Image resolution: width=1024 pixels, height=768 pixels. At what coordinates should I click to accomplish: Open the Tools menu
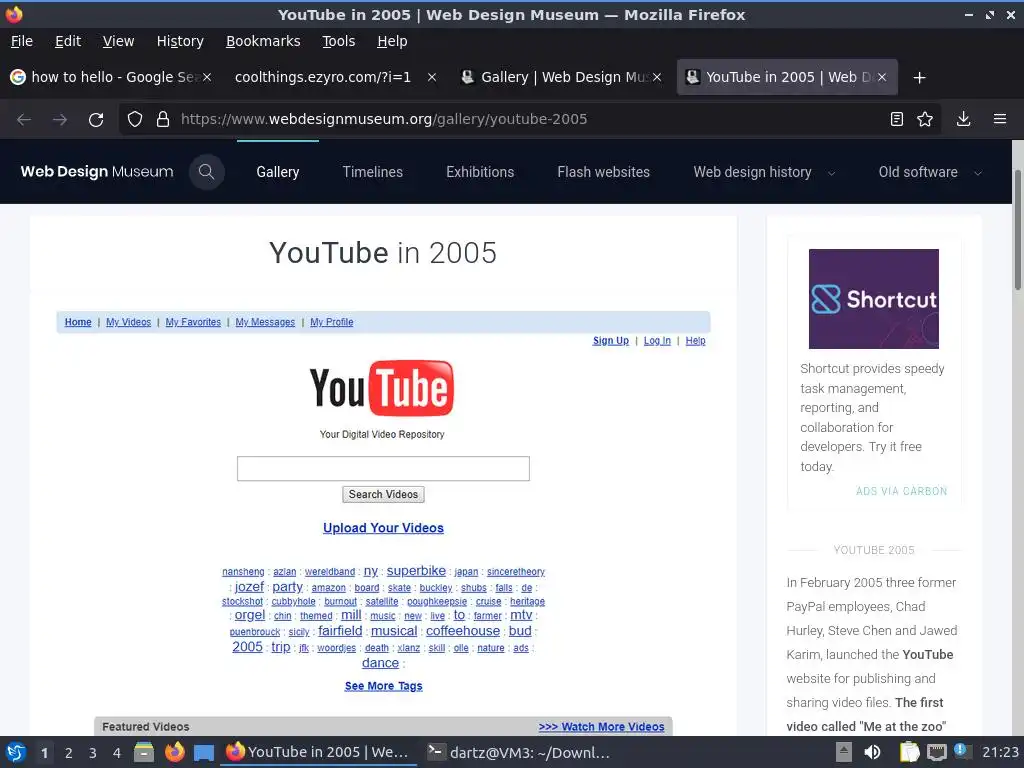[x=338, y=41]
